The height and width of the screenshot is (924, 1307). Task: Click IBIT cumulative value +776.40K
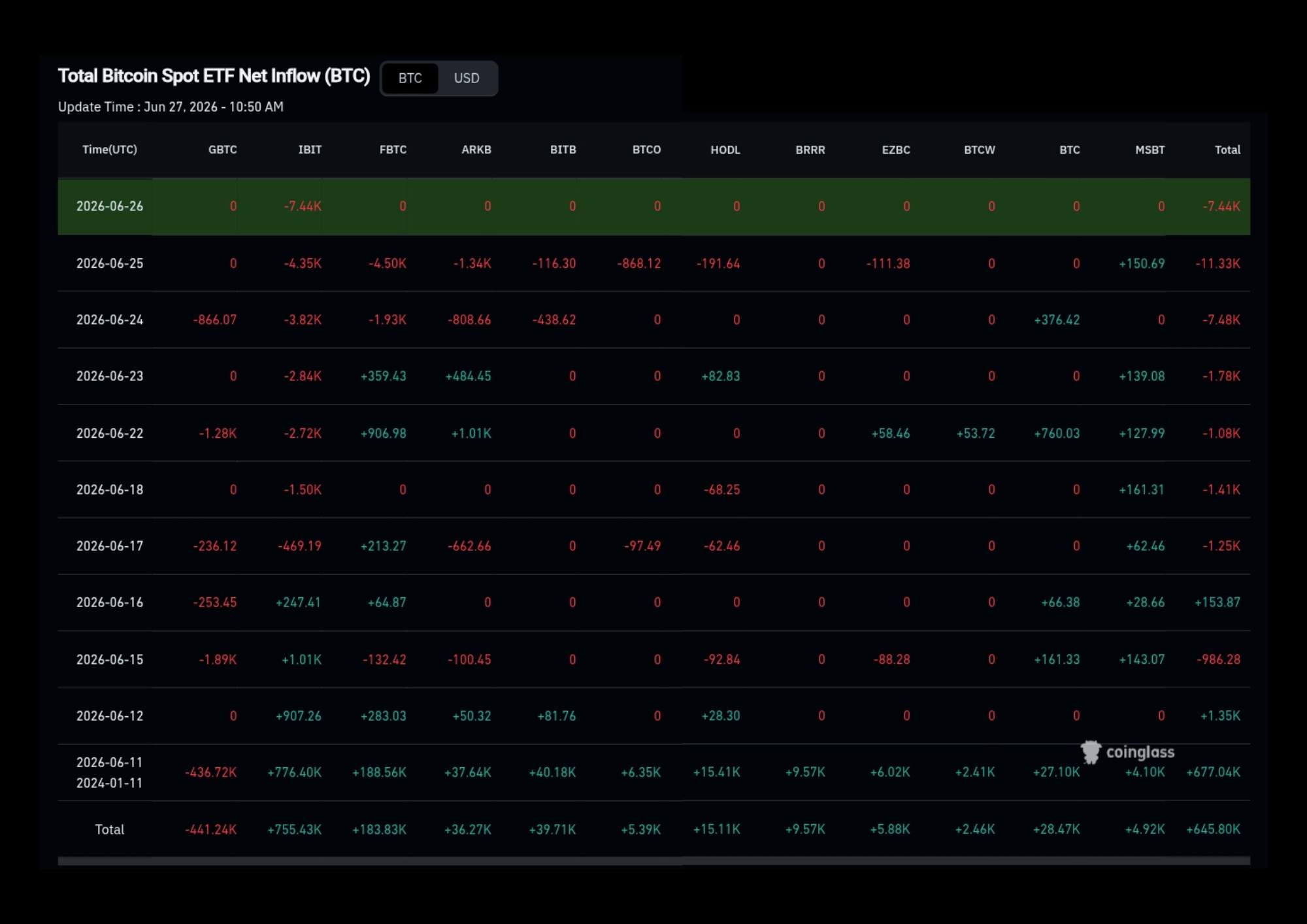(295, 772)
